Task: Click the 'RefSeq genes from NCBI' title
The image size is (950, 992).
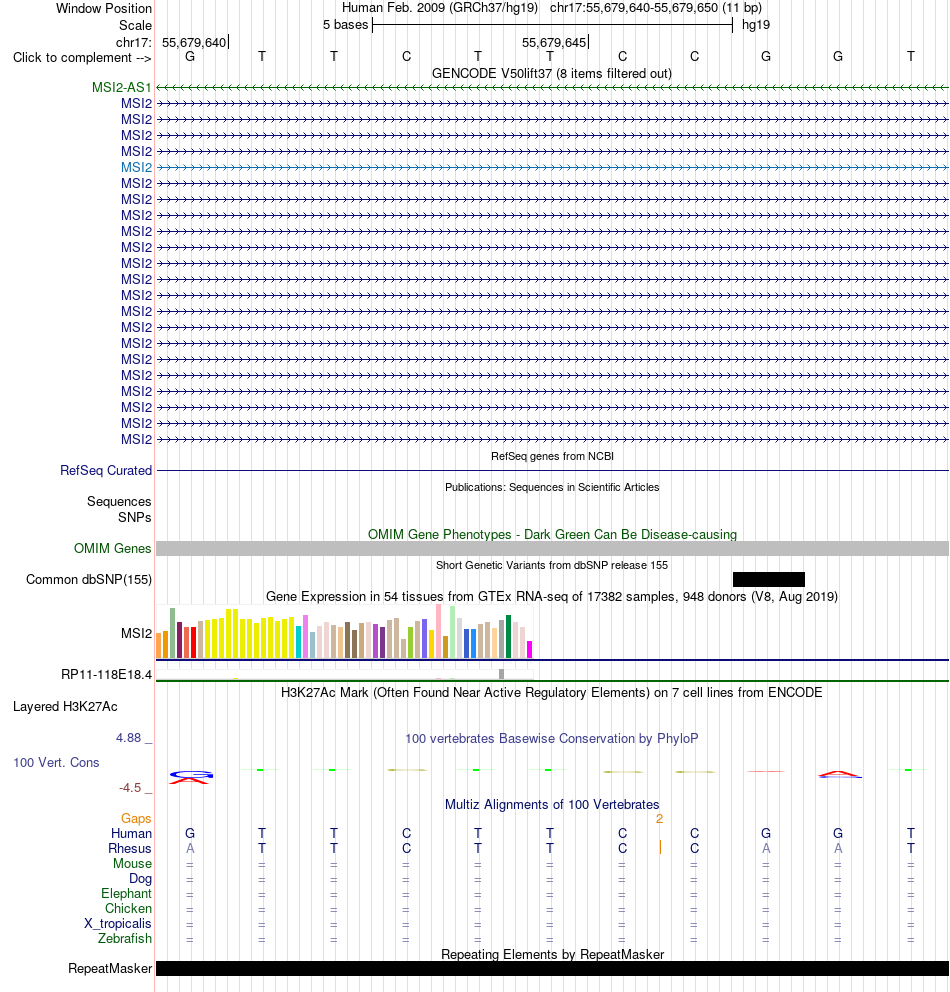Action: point(552,456)
